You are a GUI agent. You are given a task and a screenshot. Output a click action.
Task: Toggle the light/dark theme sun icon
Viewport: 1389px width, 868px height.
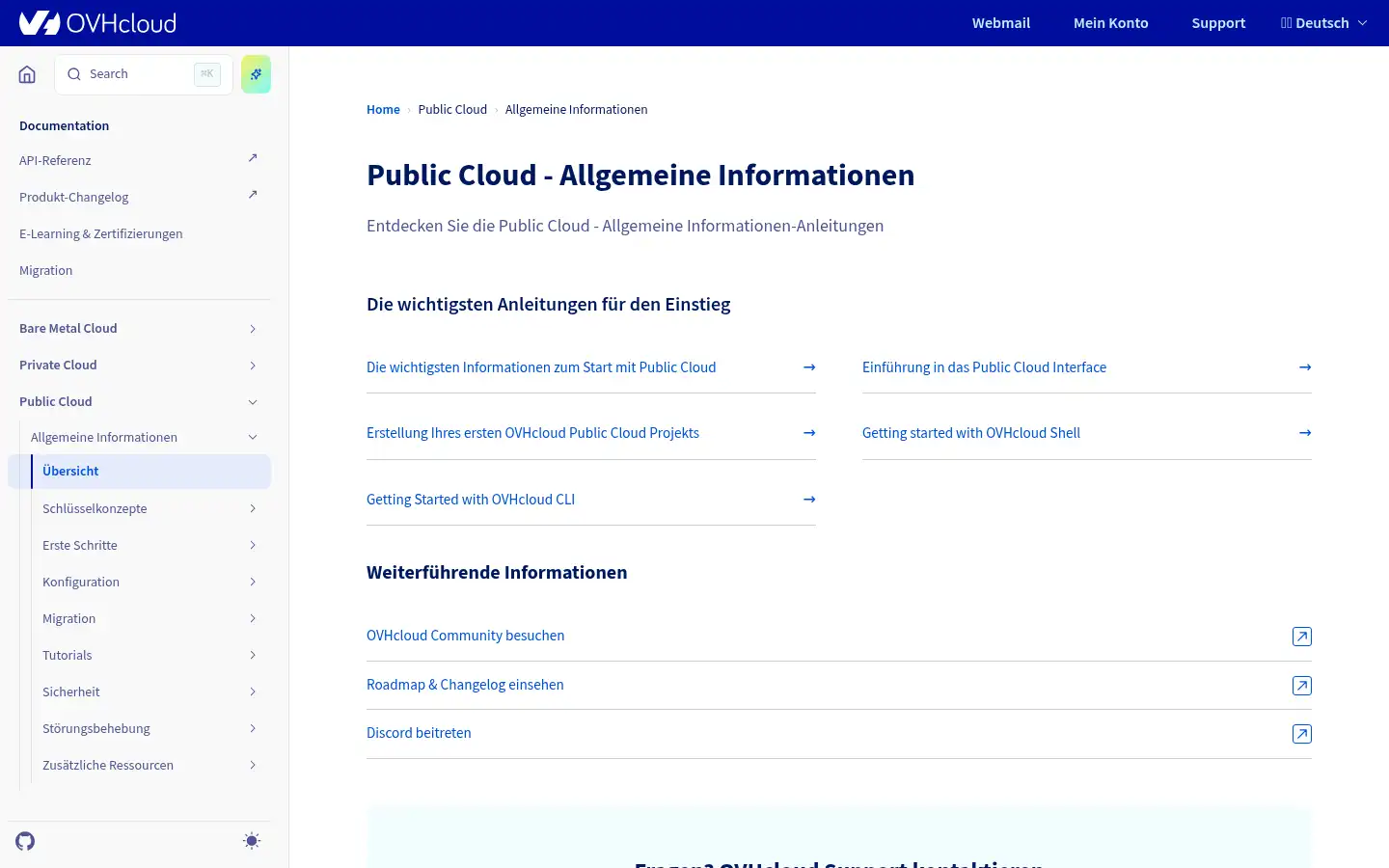pos(252,841)
